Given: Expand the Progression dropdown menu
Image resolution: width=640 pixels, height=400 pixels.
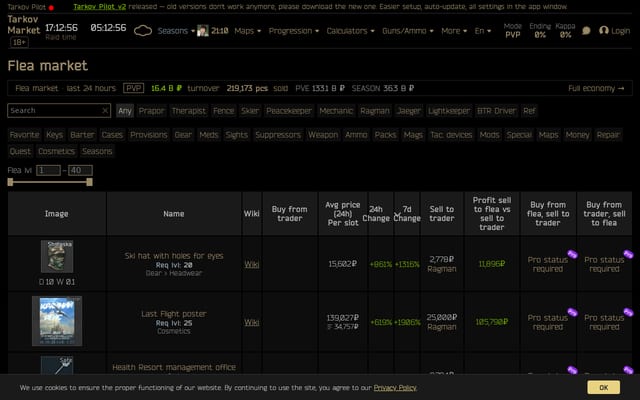Looking at the screenshot, I should tap(293, 31).
